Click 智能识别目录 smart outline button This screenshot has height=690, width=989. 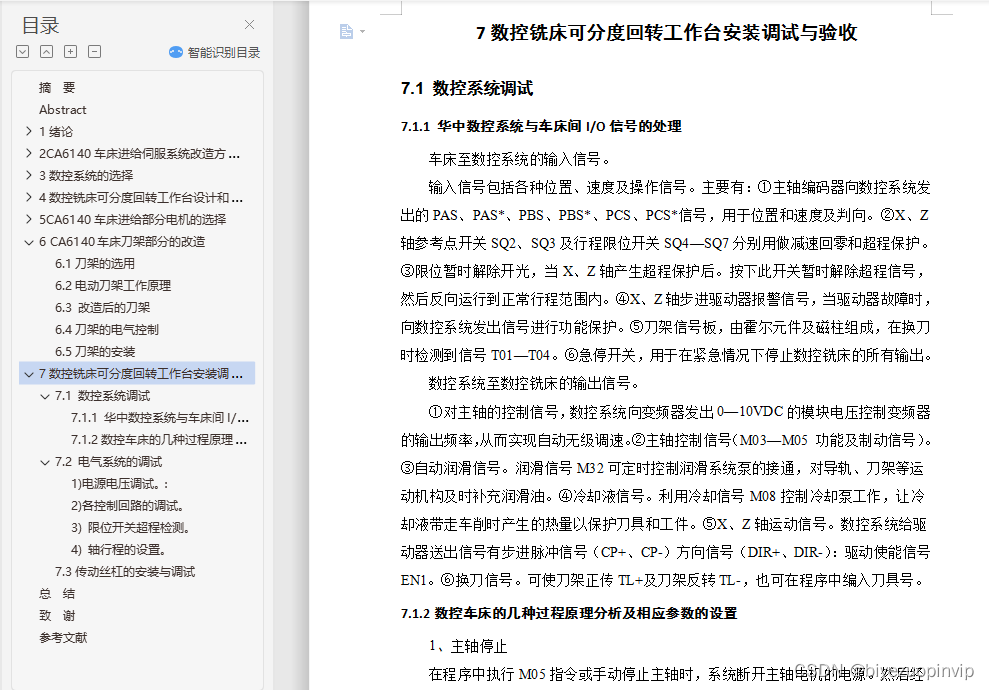click(214, 52)
